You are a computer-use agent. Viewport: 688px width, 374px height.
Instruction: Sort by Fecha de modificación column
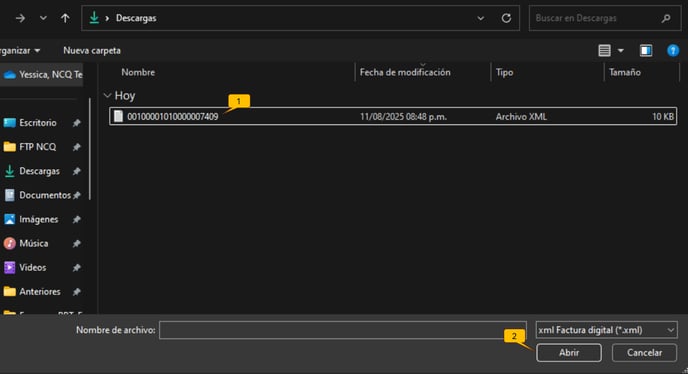[x=405, y=72]
